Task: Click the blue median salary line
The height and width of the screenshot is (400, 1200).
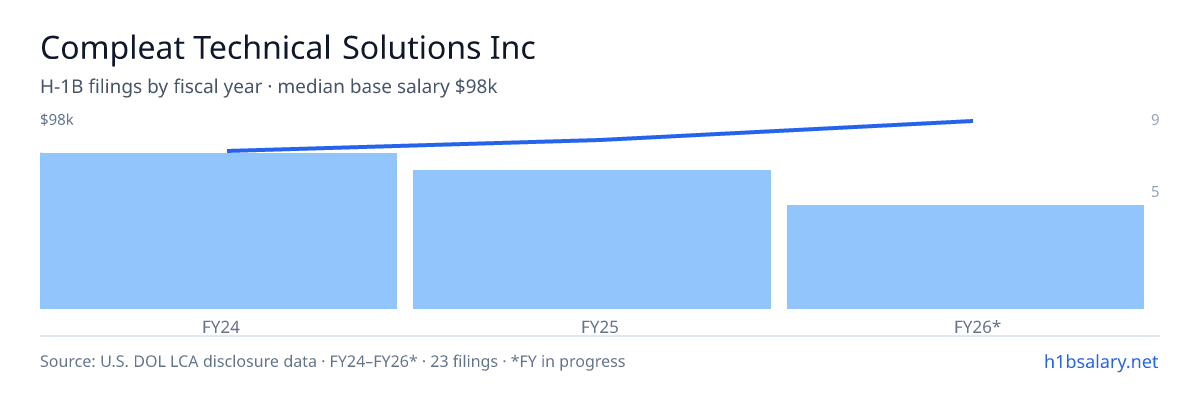Action: pyautogui.click(x=600, y=139)
